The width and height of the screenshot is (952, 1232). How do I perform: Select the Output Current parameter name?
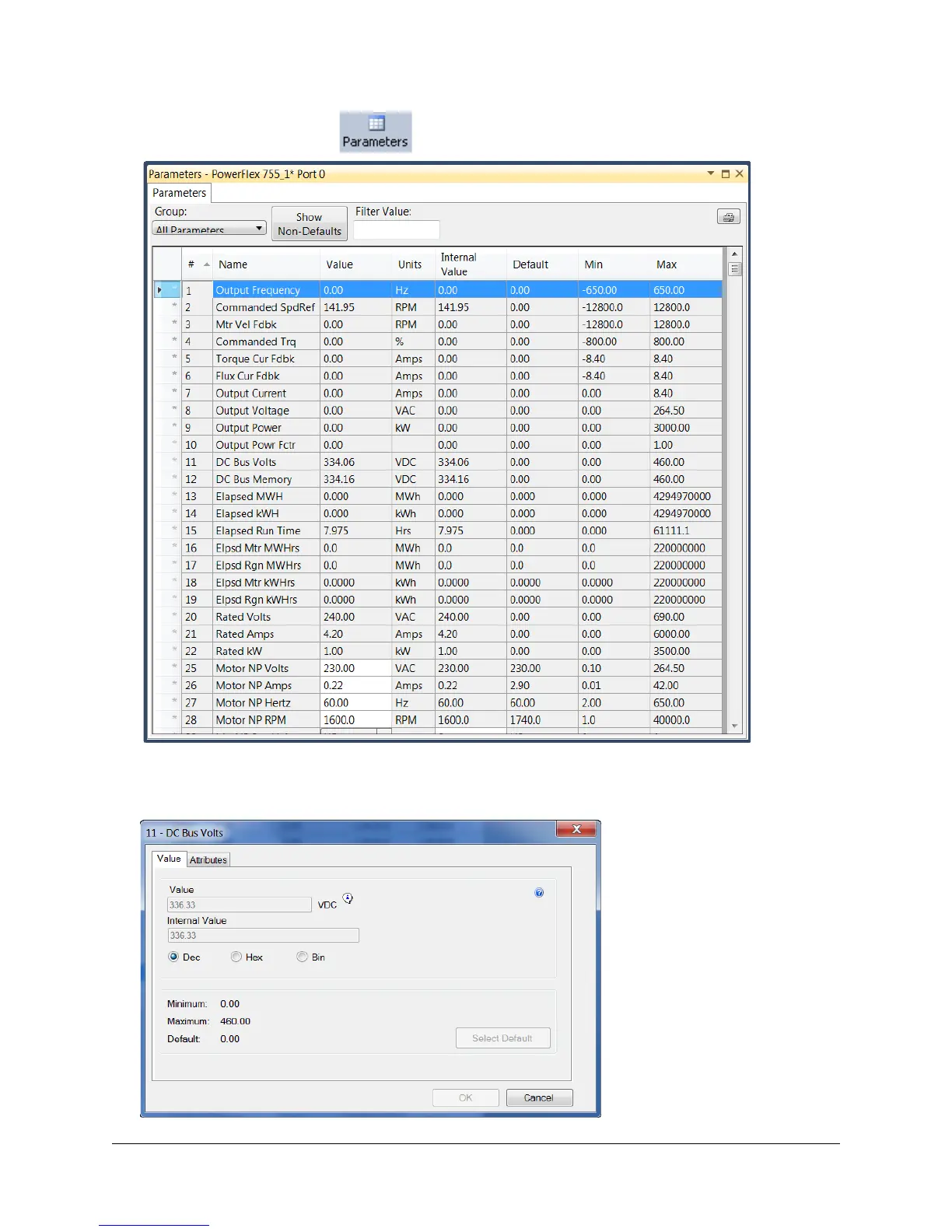click(250, 394)
